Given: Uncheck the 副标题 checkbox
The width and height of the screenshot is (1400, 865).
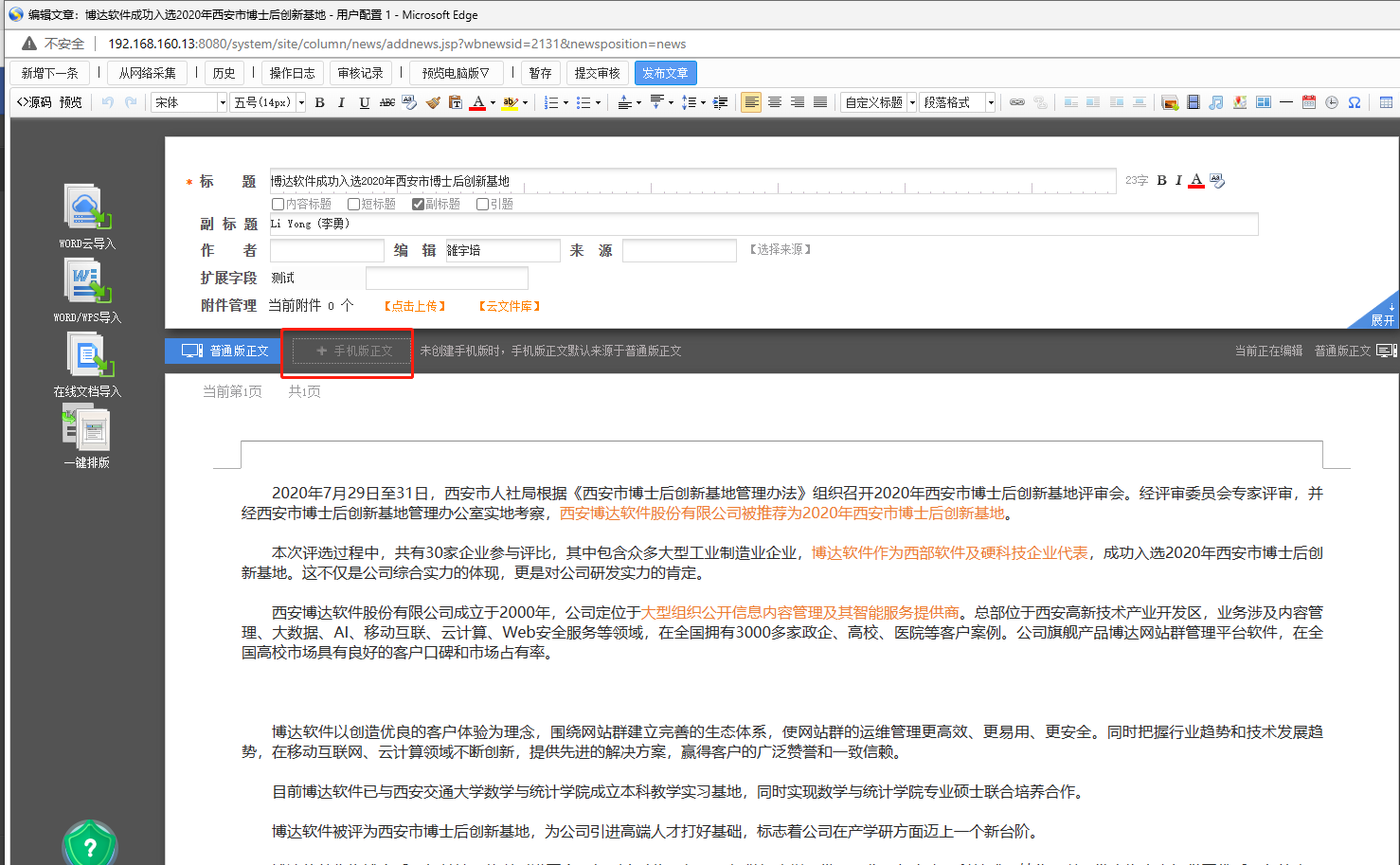Looking at the screenshot, I should (x=418, y=204).
